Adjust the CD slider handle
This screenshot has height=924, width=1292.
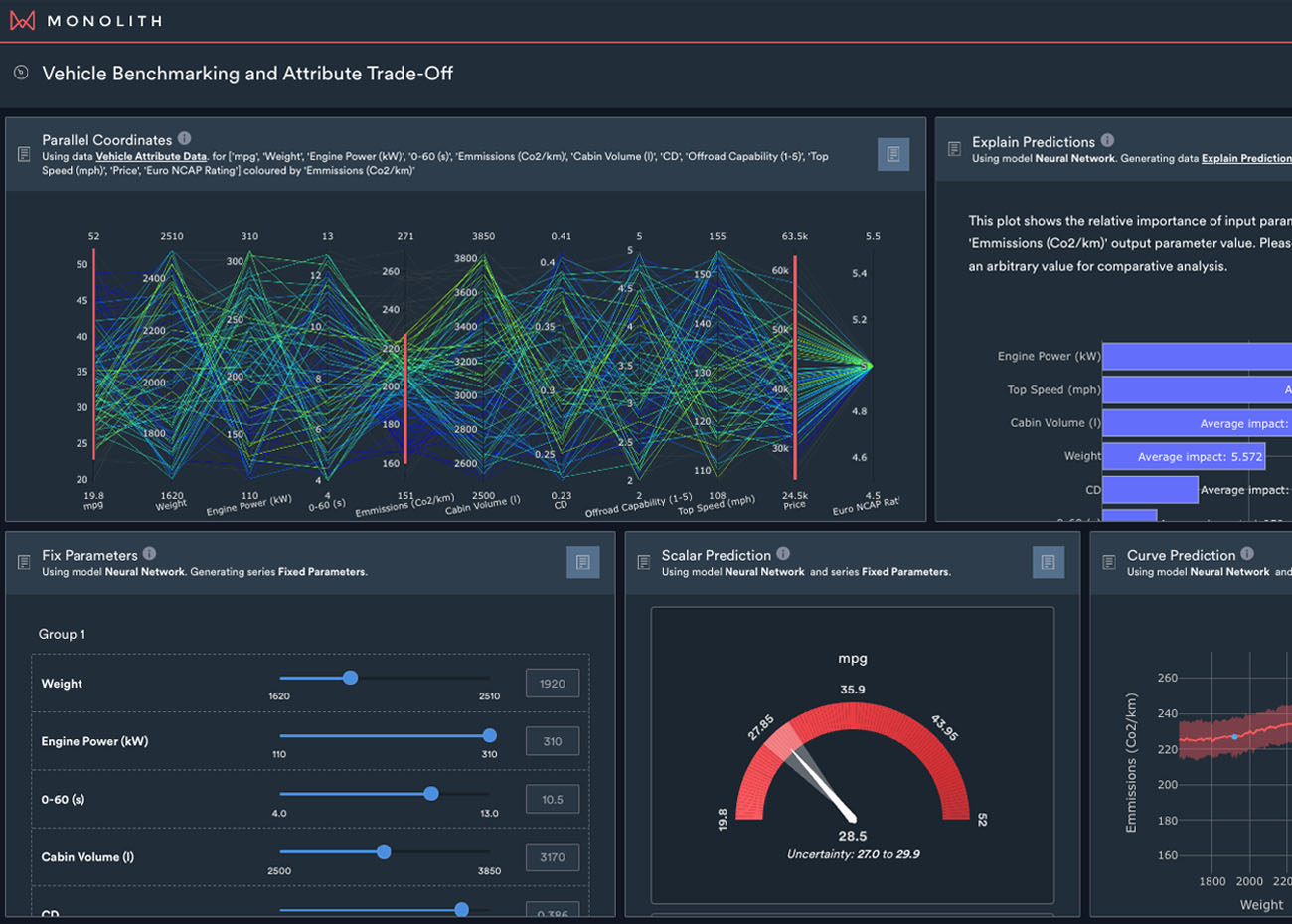(x=461, y=909)
